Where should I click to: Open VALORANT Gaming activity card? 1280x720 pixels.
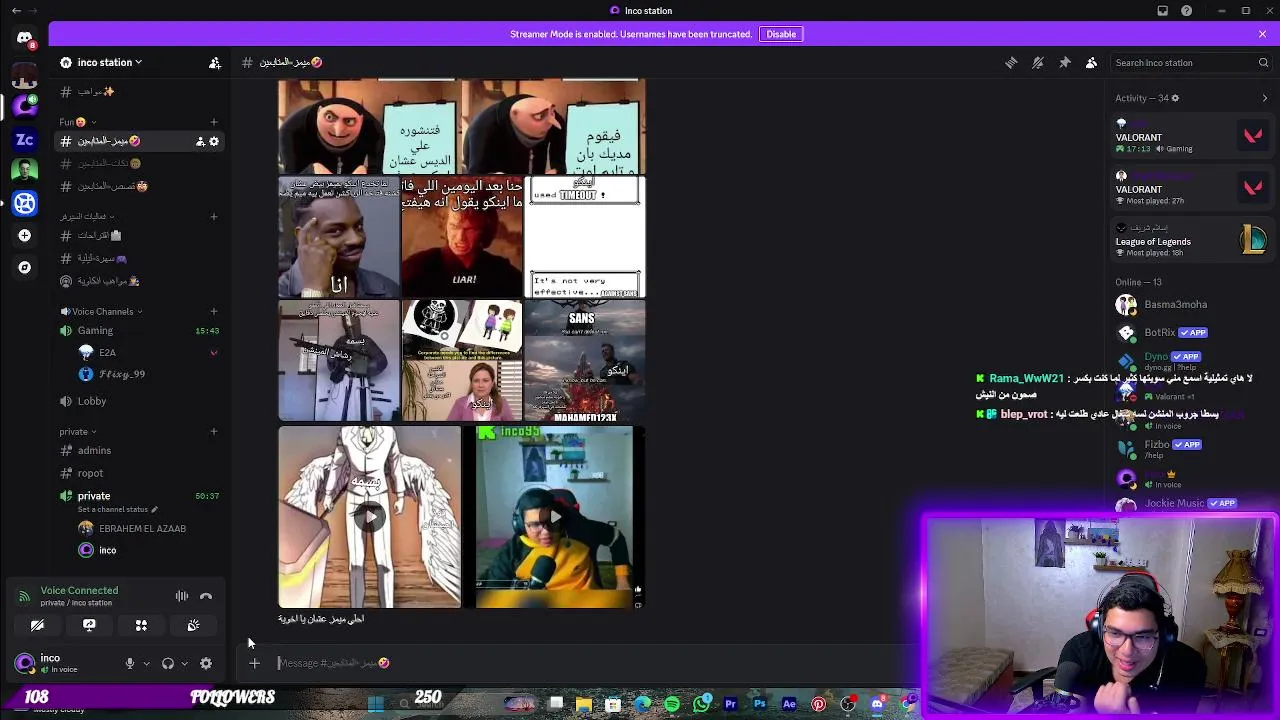[1192, 137]
